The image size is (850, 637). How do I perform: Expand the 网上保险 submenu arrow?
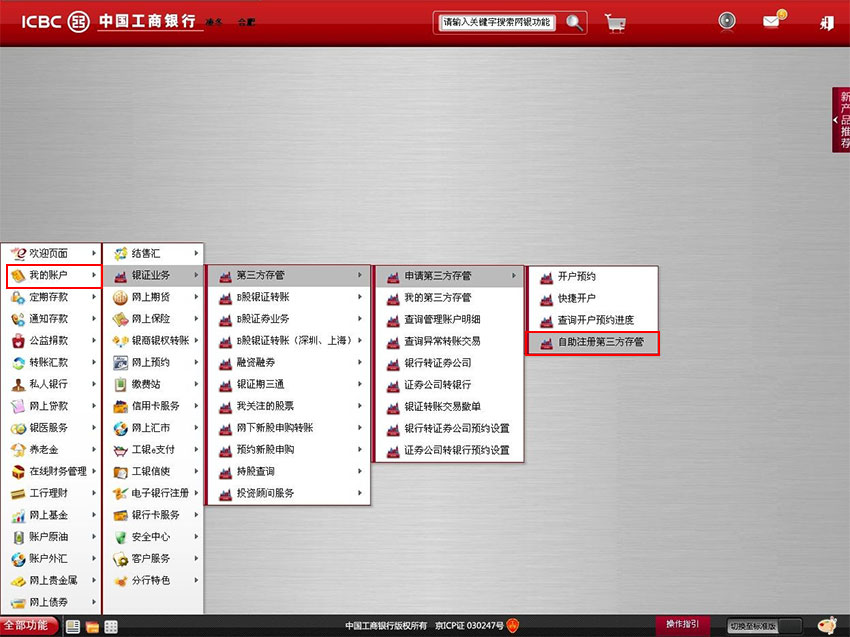(x=196, y=319)
